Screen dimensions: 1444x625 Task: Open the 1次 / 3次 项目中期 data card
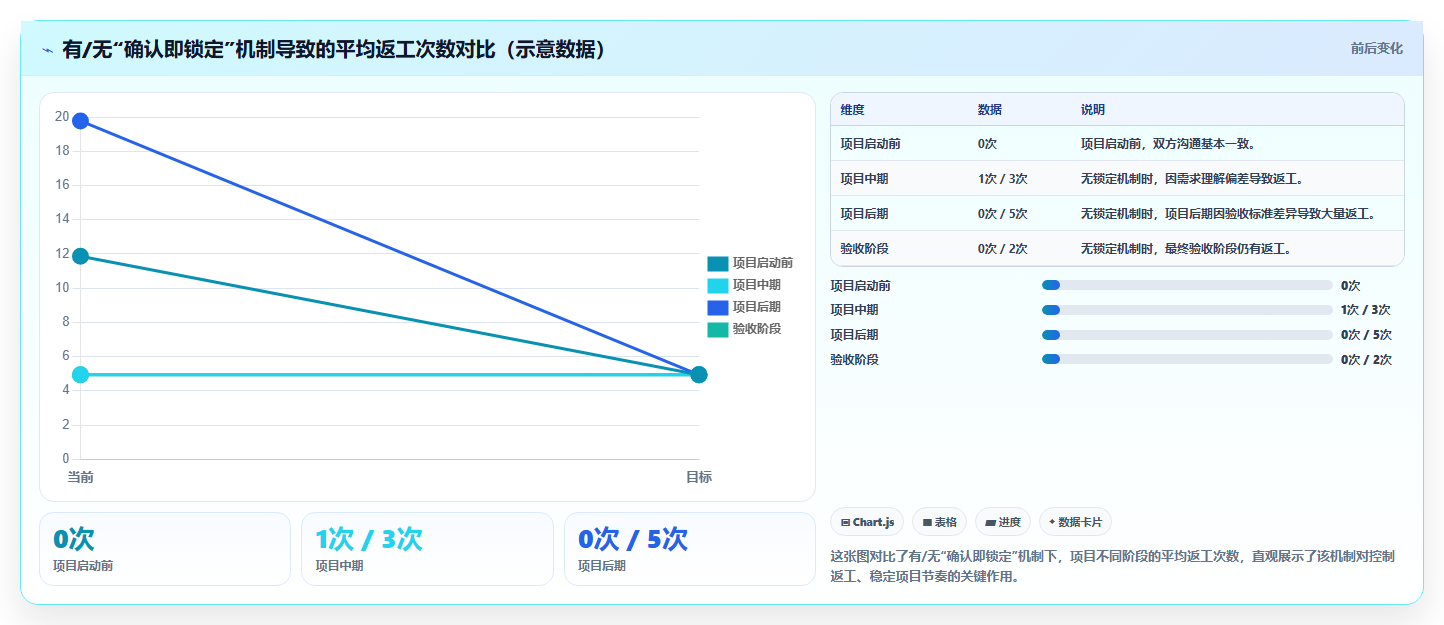(x=427, y=549)
